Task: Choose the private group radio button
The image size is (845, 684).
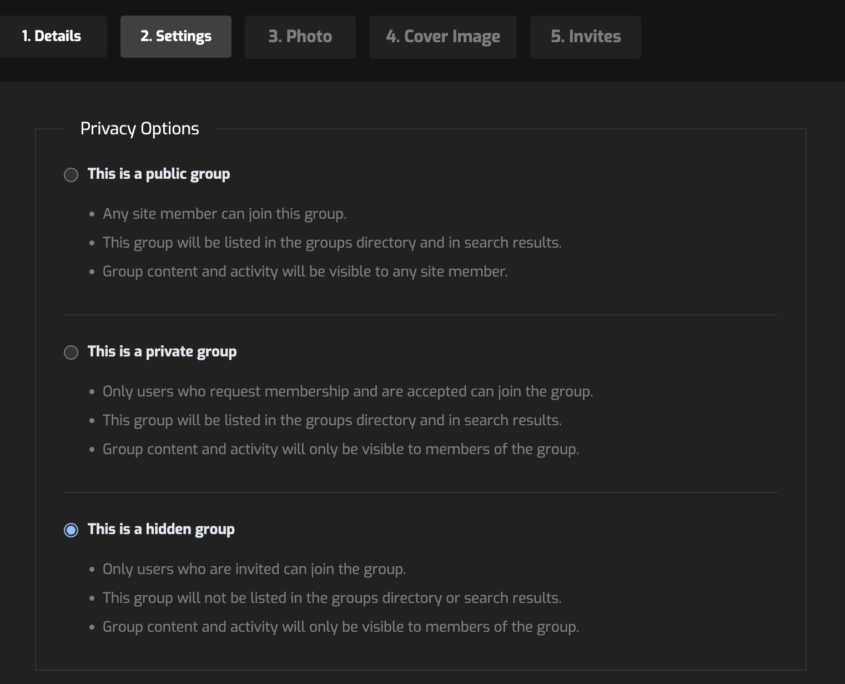Action: point(71,353)
